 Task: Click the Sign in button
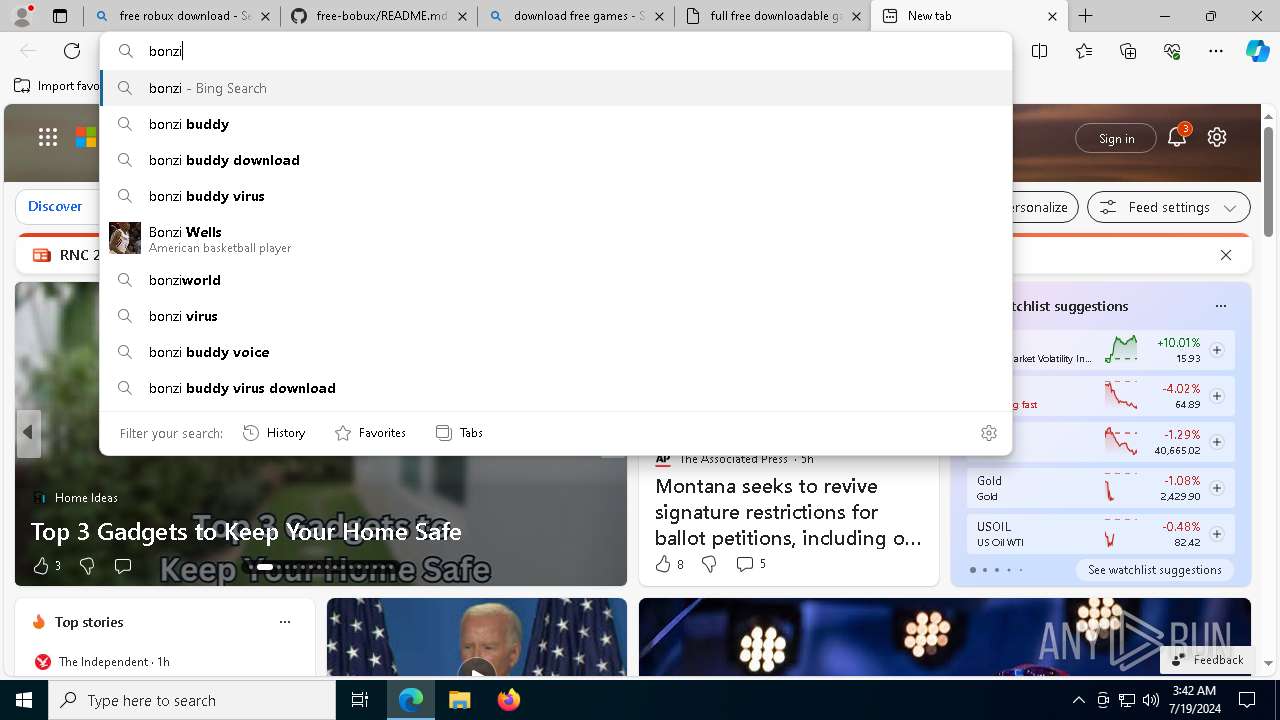point(1116,138)
